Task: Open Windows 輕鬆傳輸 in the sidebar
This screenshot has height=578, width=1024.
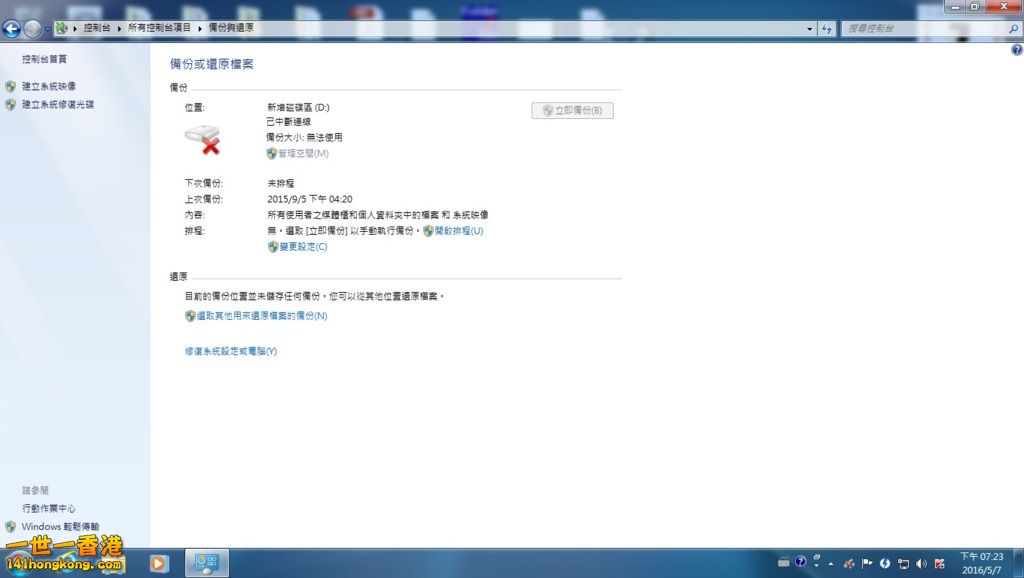Action: pyautogui.click(x=60, y=527)
